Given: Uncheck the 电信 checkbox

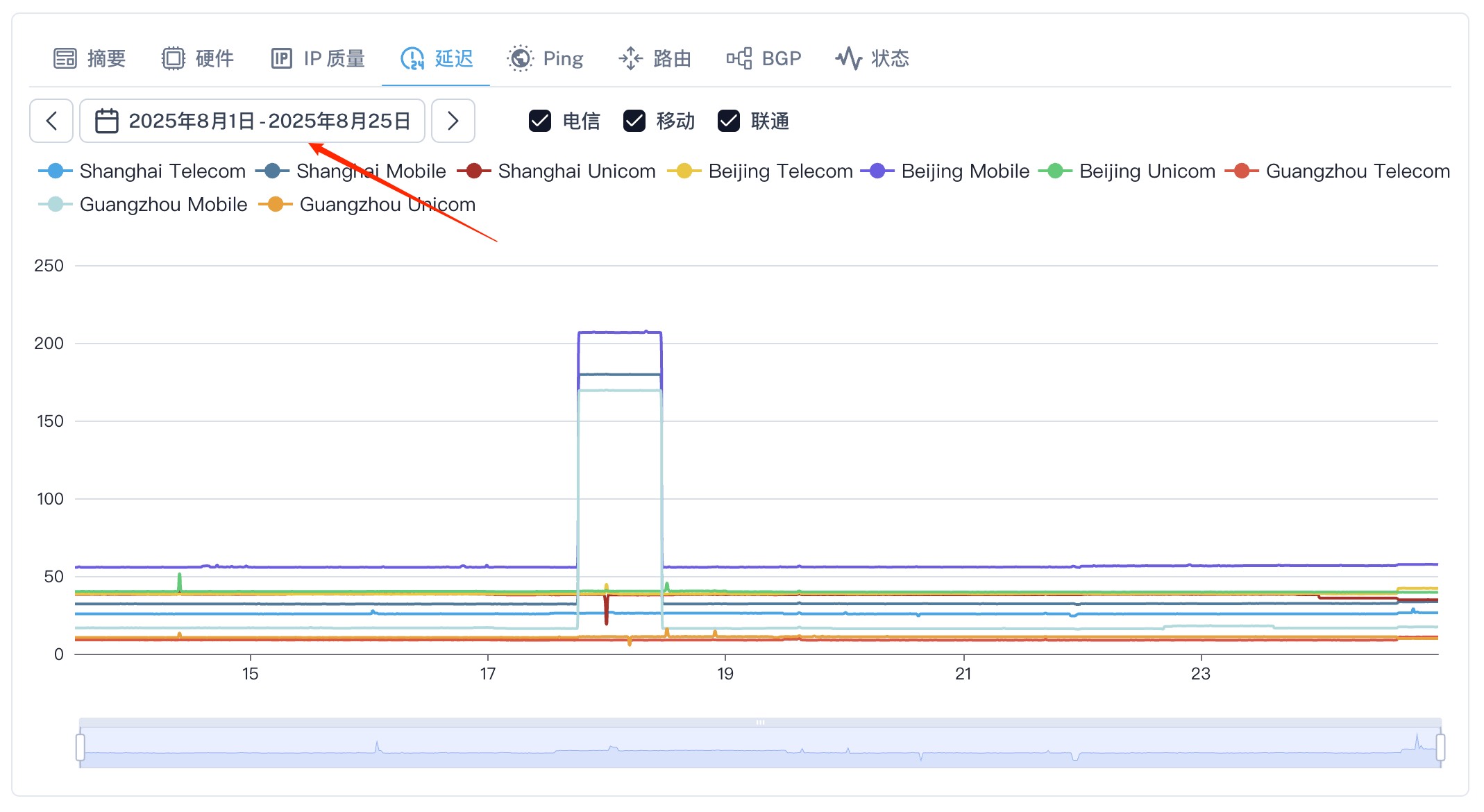Looking at the screenshot, I should (x=540, y=121).
